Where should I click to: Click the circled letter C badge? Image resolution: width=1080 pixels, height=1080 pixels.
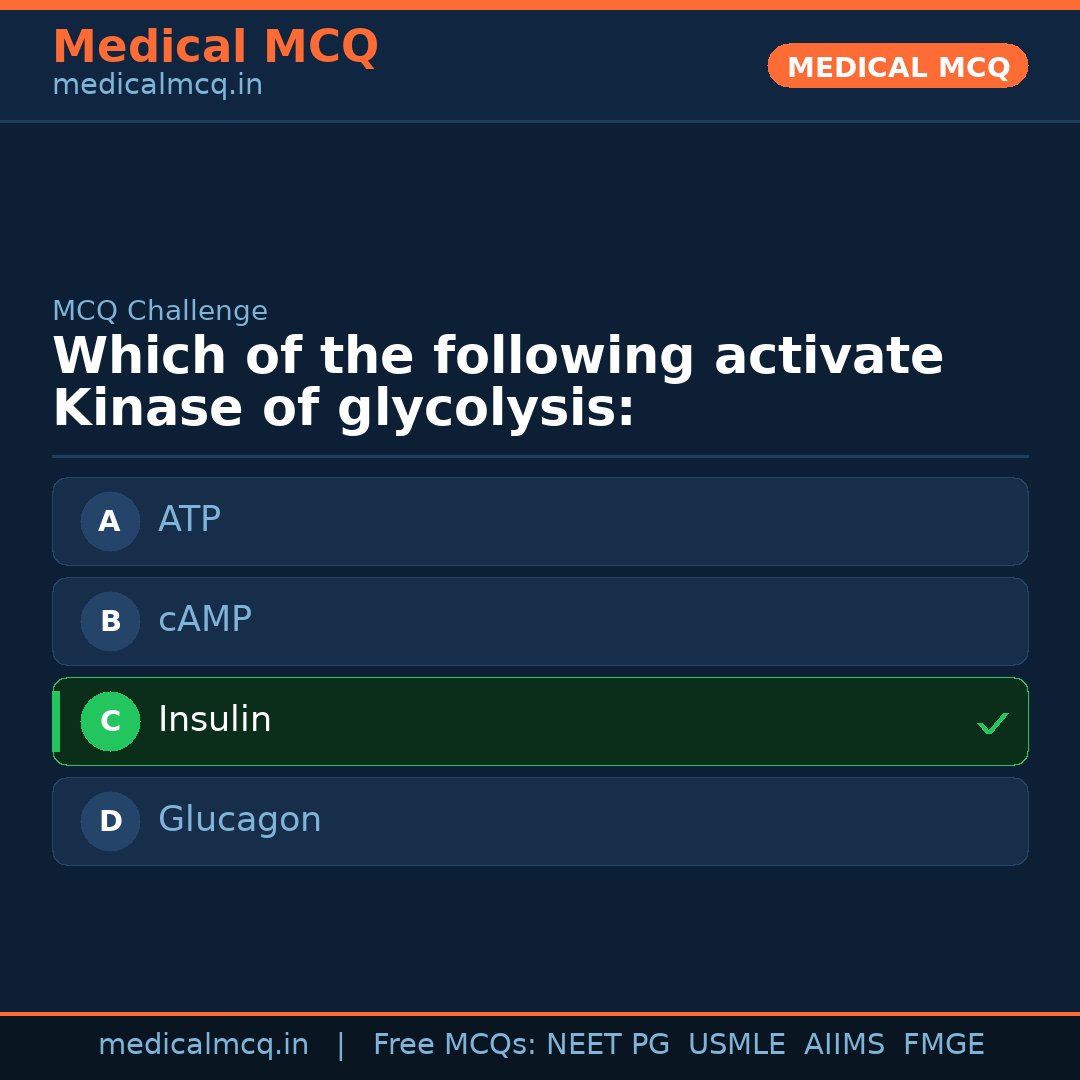110,721
